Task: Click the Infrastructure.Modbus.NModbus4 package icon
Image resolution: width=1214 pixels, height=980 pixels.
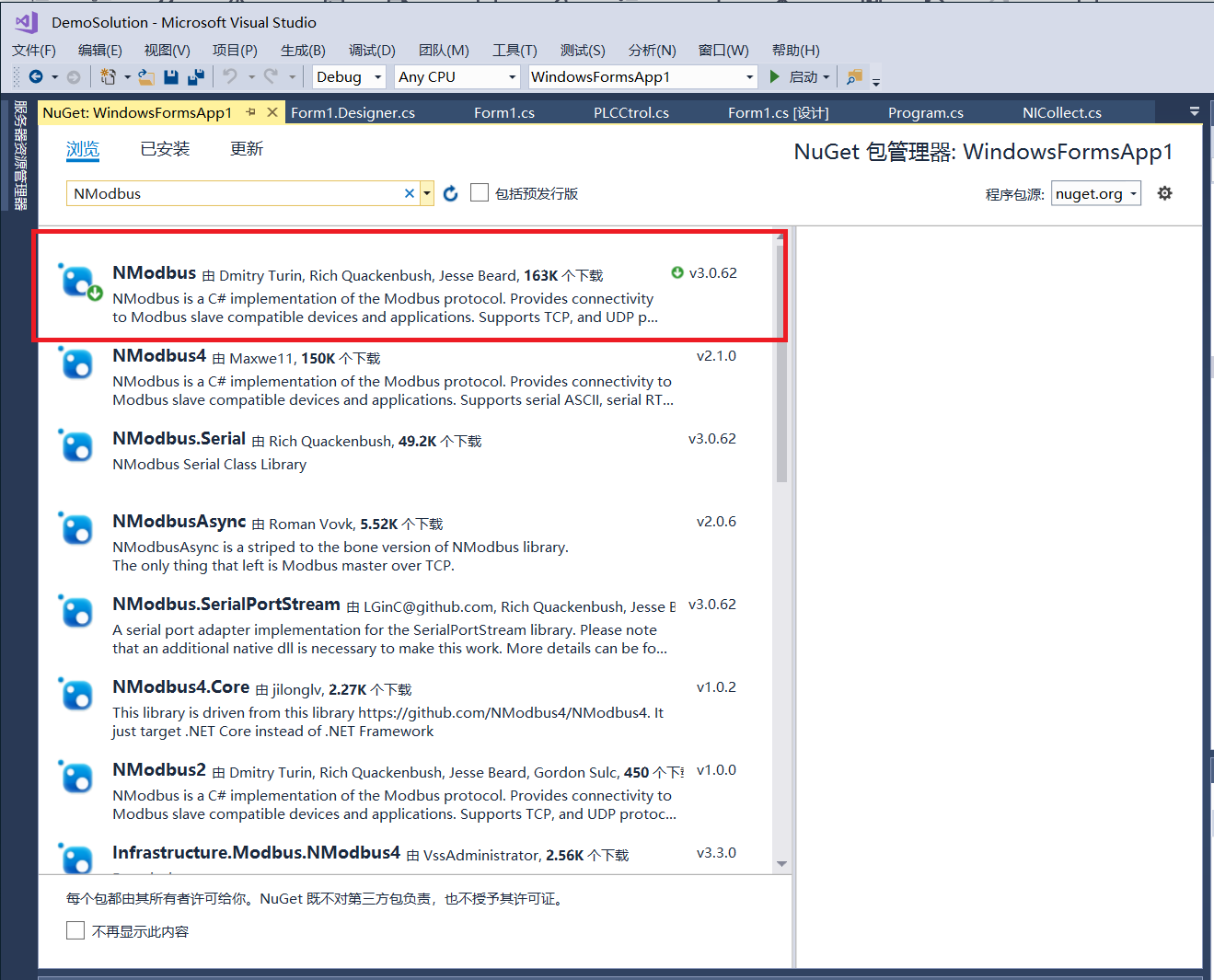Action: point(76,858)
